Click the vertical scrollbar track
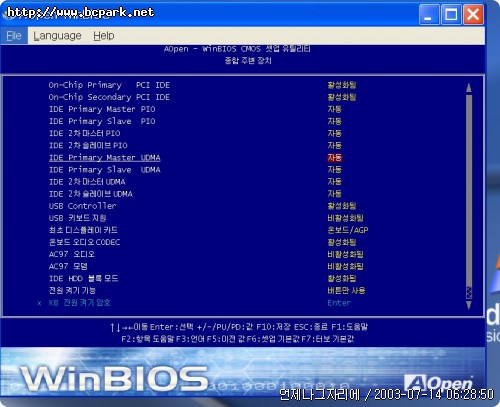 tap(469, 190)
